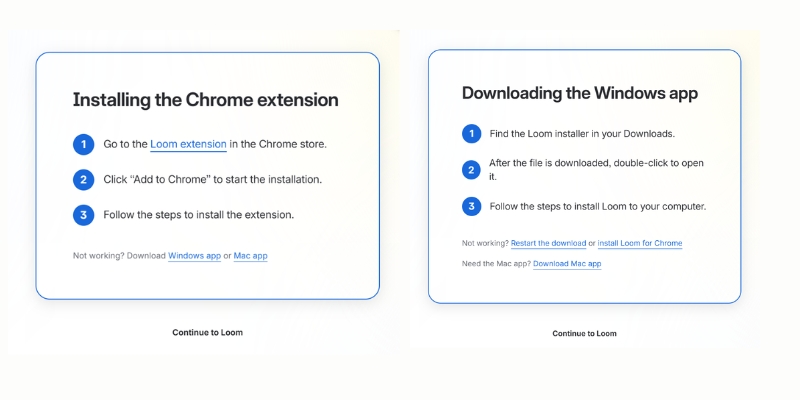Click the "Downloading the Windows app" heading
This screenshot has width=800, height=400.
(579, 93)
